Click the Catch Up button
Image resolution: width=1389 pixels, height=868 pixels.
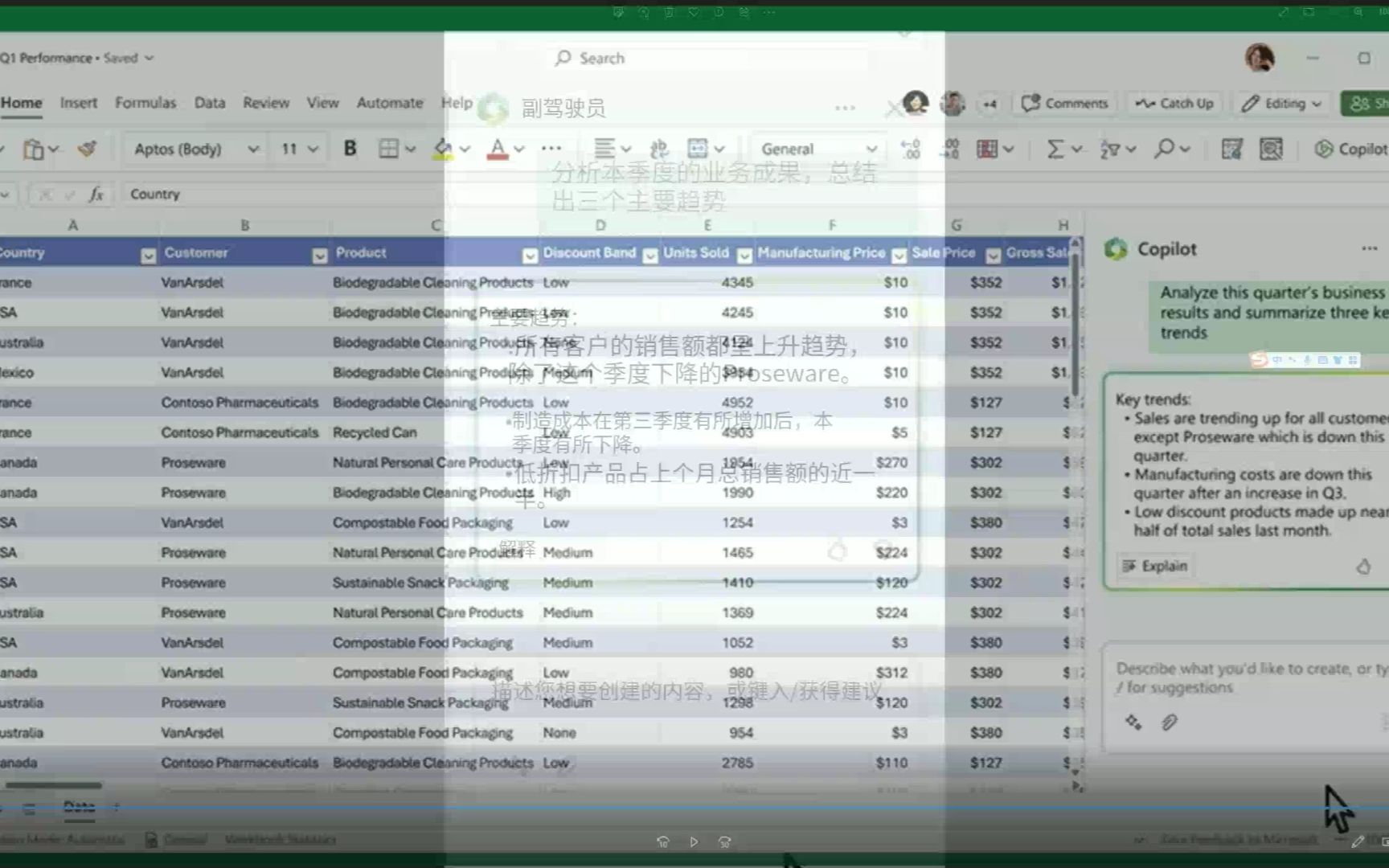(1174, 104)
